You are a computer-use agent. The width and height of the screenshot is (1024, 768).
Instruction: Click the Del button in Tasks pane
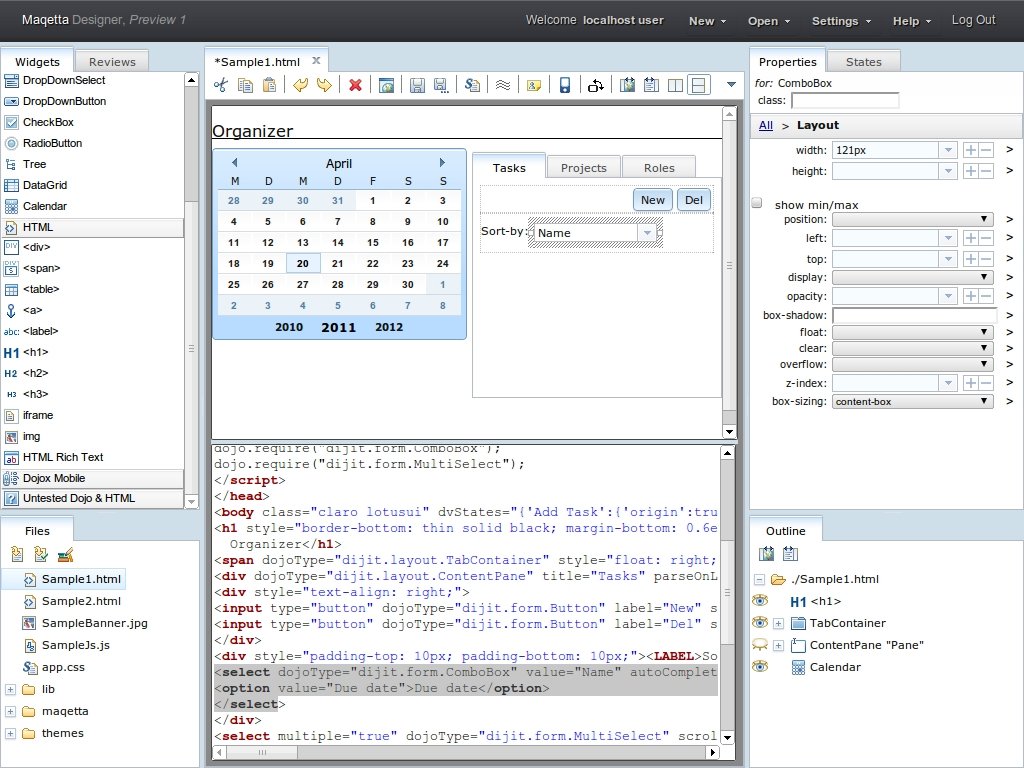[694, 200]
